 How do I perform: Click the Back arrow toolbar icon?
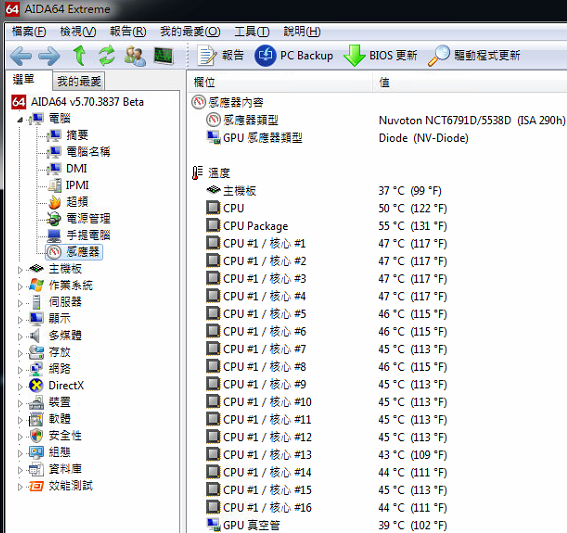pos(21,56)
